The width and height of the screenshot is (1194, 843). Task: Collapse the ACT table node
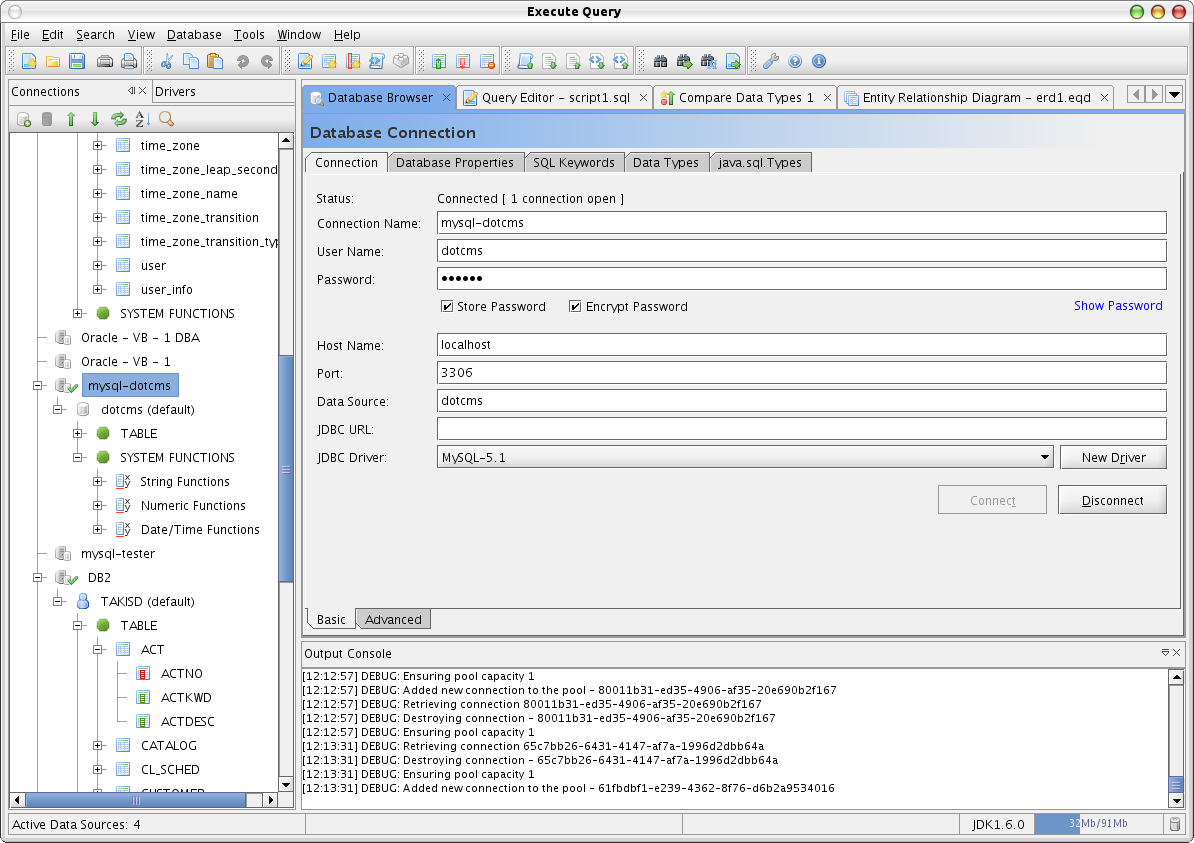(x=97, y=650)
